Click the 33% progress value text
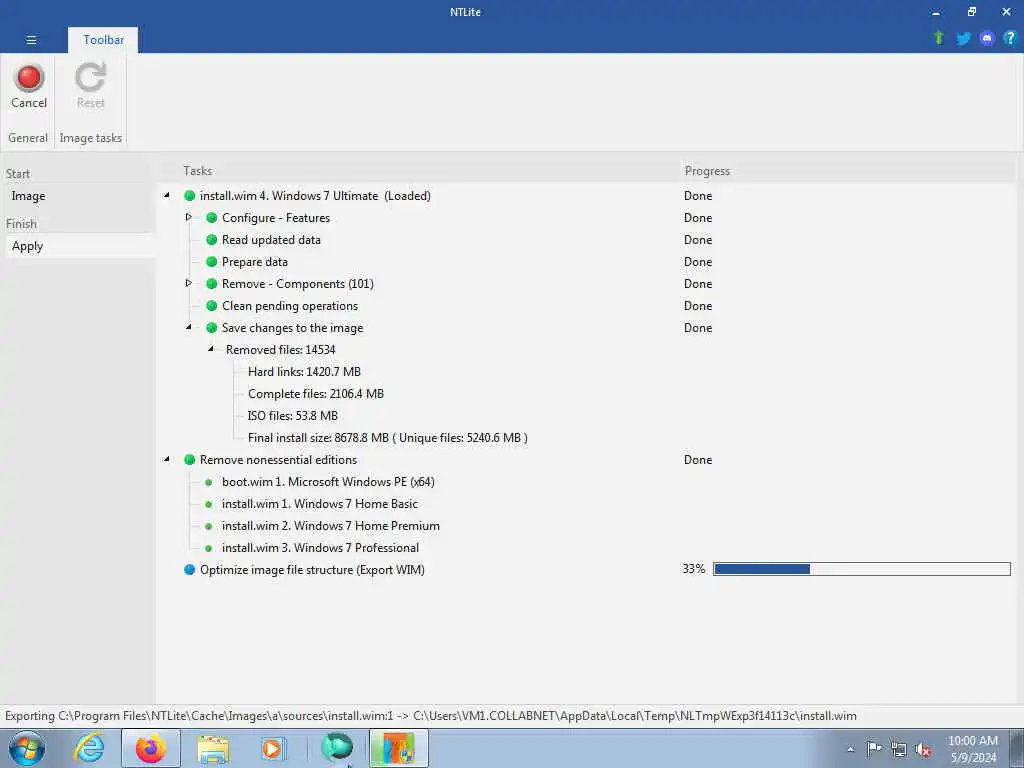 pos(694,569)
